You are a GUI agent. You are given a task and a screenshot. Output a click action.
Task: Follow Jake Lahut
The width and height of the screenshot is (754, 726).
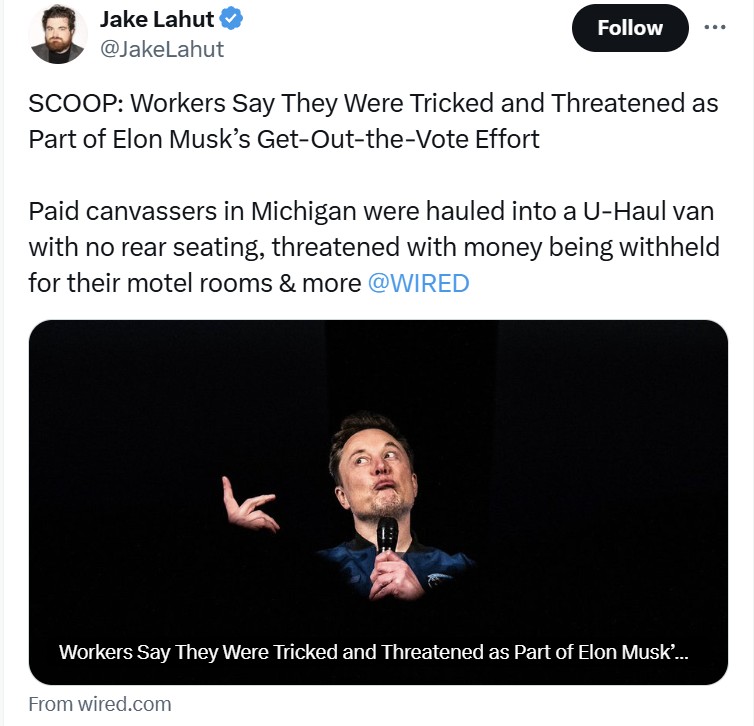click(x=629, y=28)
